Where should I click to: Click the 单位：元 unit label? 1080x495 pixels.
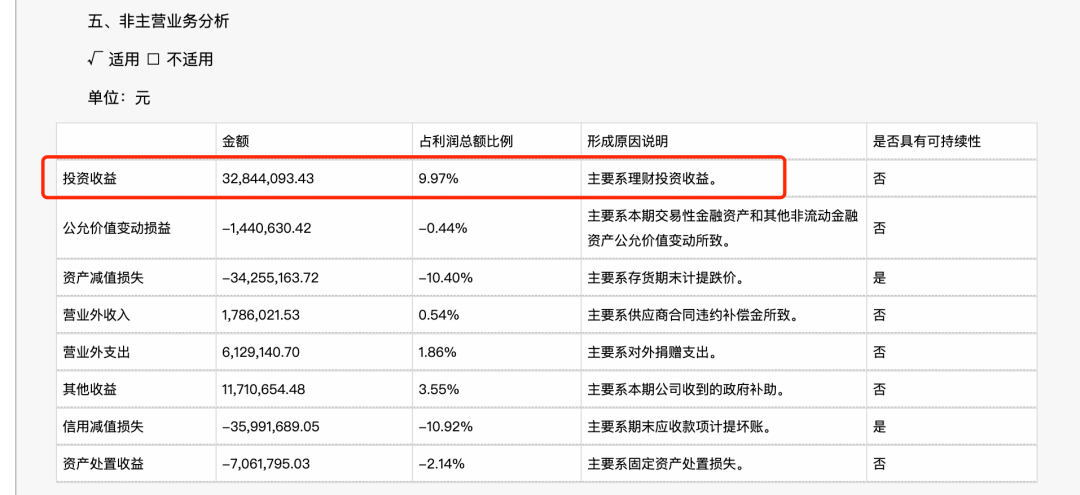click(119, 98)
